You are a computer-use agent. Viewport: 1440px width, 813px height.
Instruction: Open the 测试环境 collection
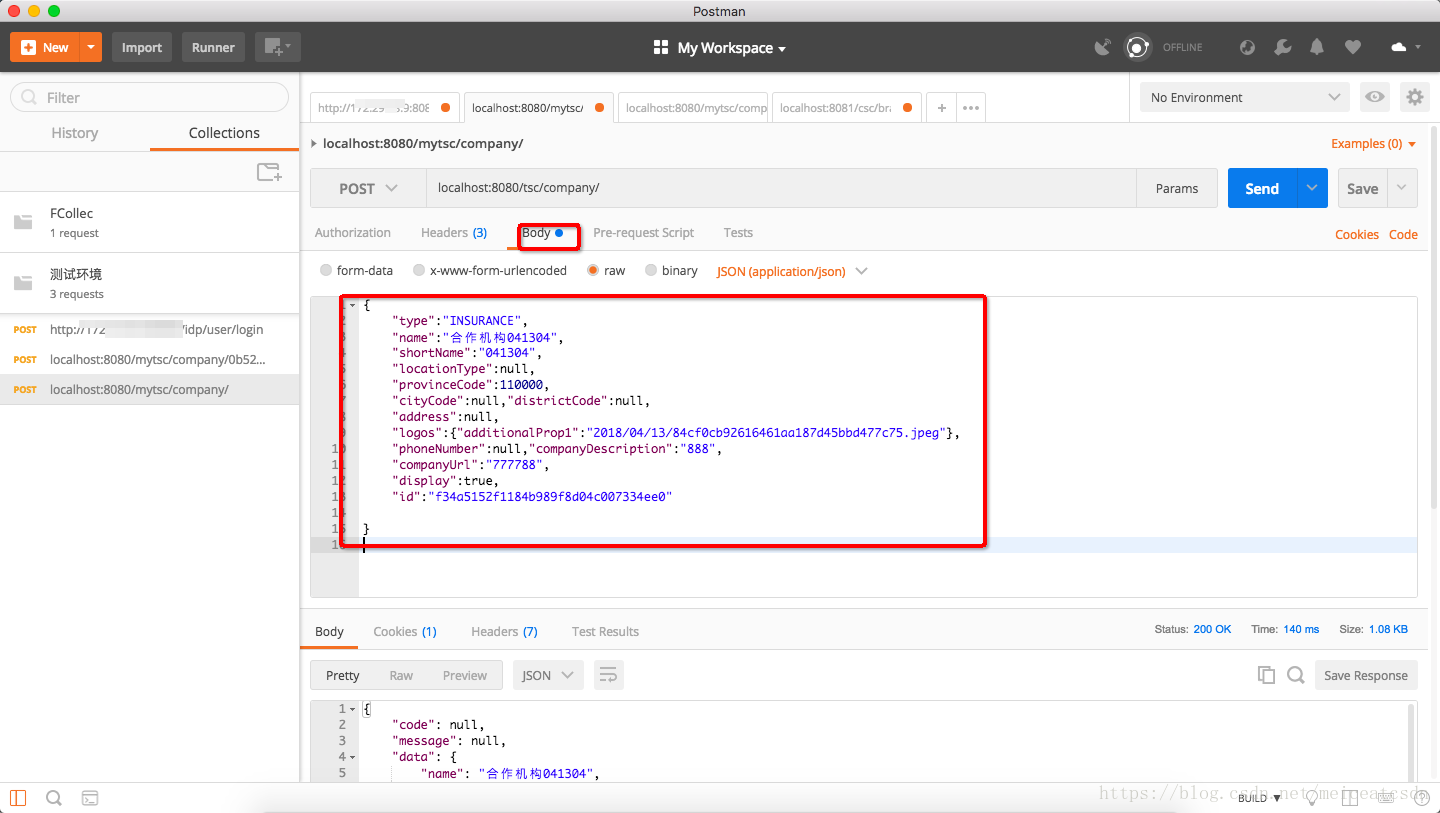coord(150,283)
